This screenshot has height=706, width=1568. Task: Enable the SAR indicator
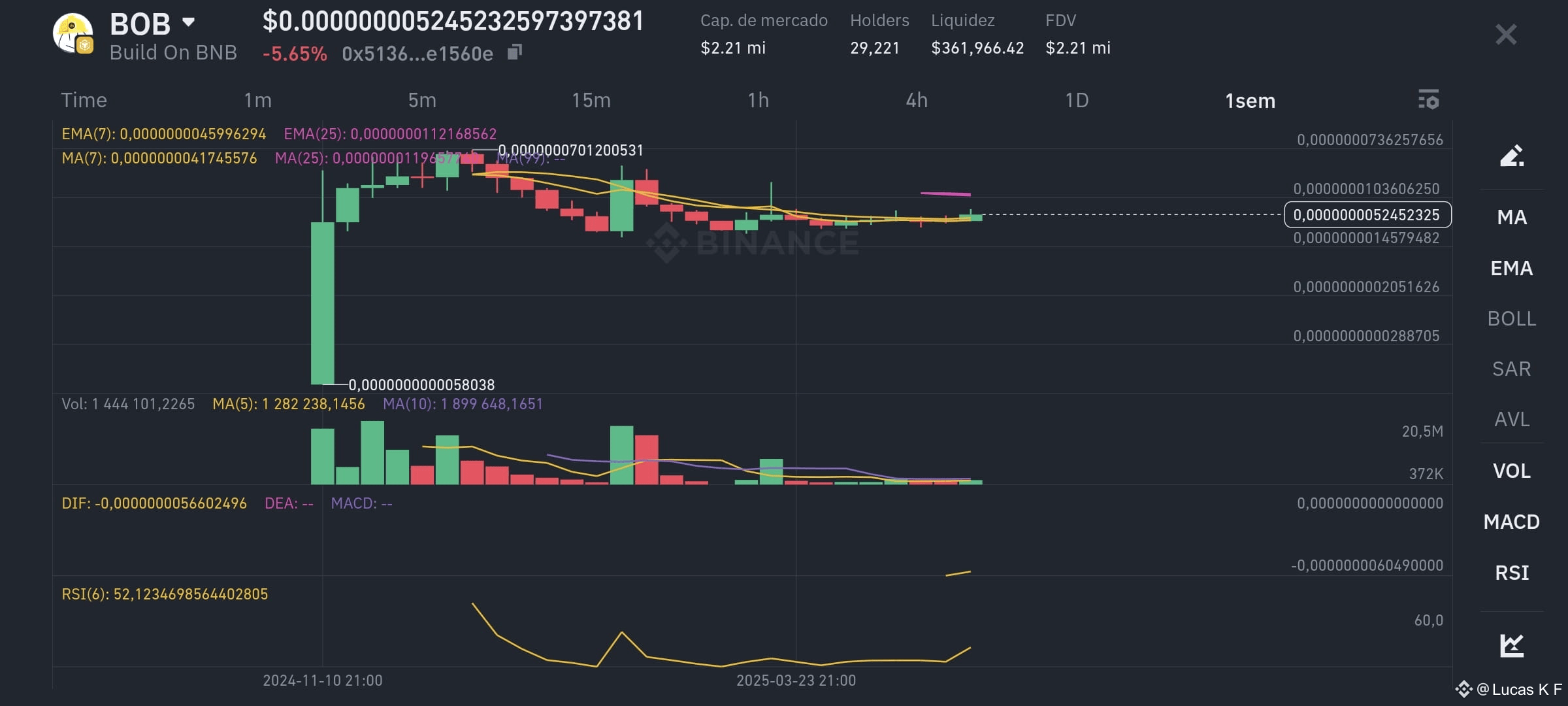(1512, 369)
